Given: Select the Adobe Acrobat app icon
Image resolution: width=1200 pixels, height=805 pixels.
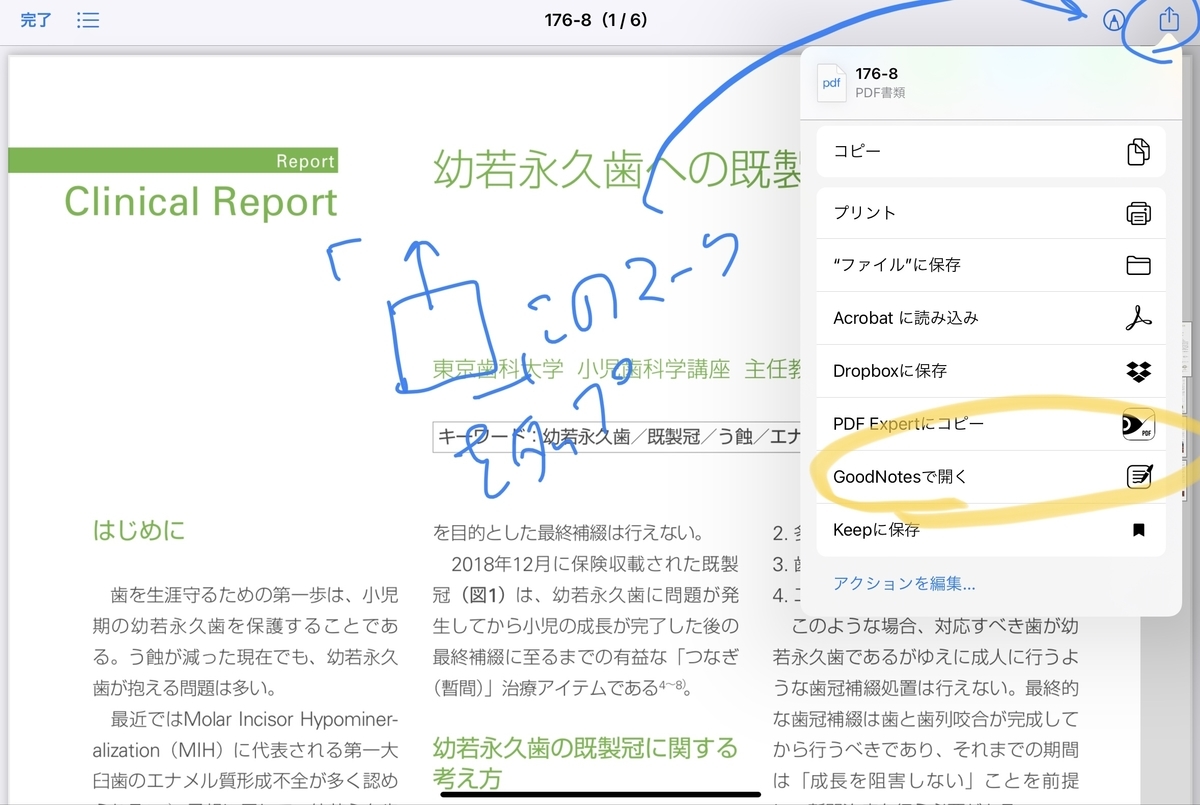Looking at the screenshot, I should [x=1138, y=317].
